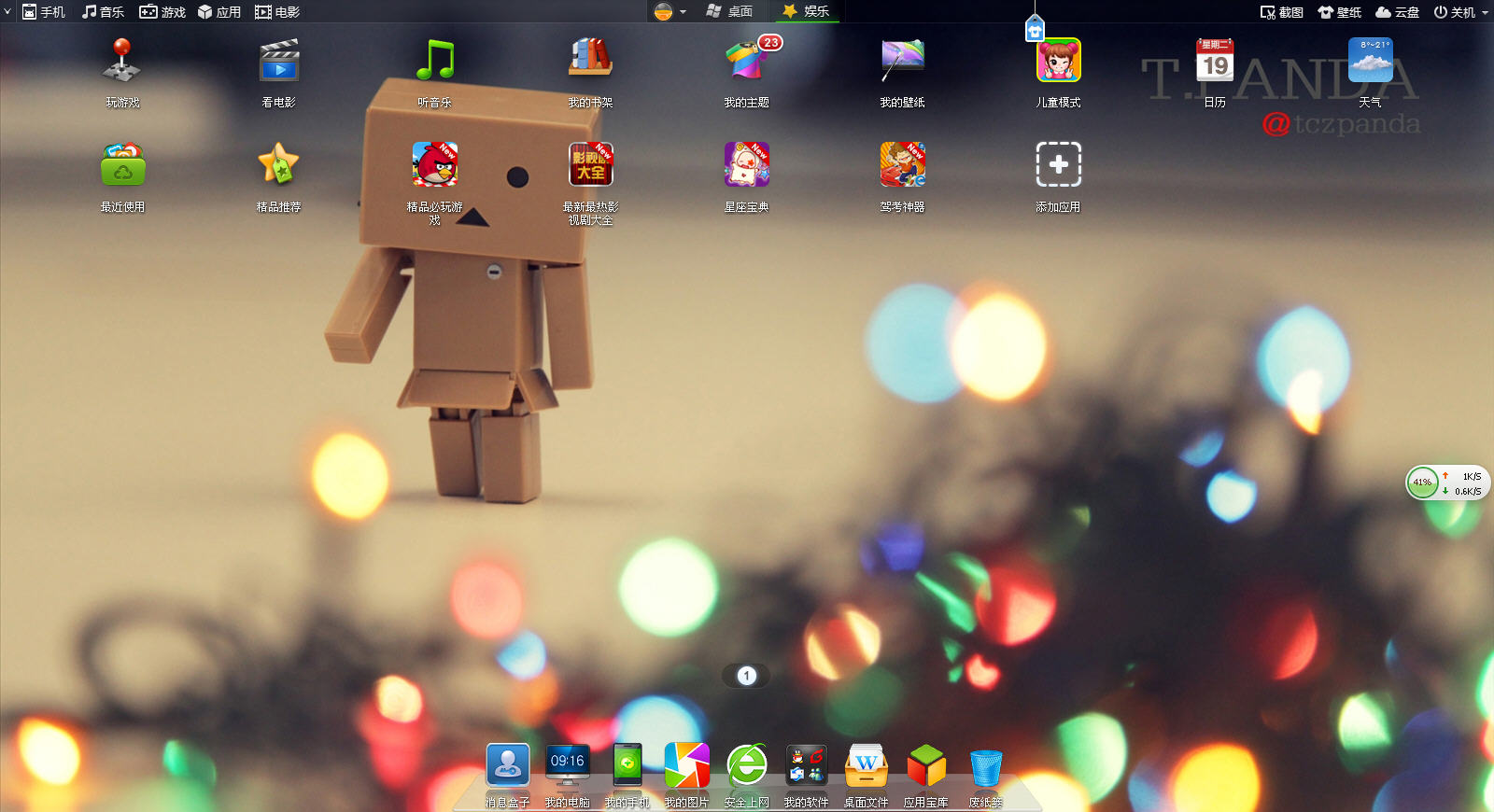Viewport: 1494px width, 812px height.
Task: Open 桌面文件 drawer icon in dock
Action: tap(867, 766)
